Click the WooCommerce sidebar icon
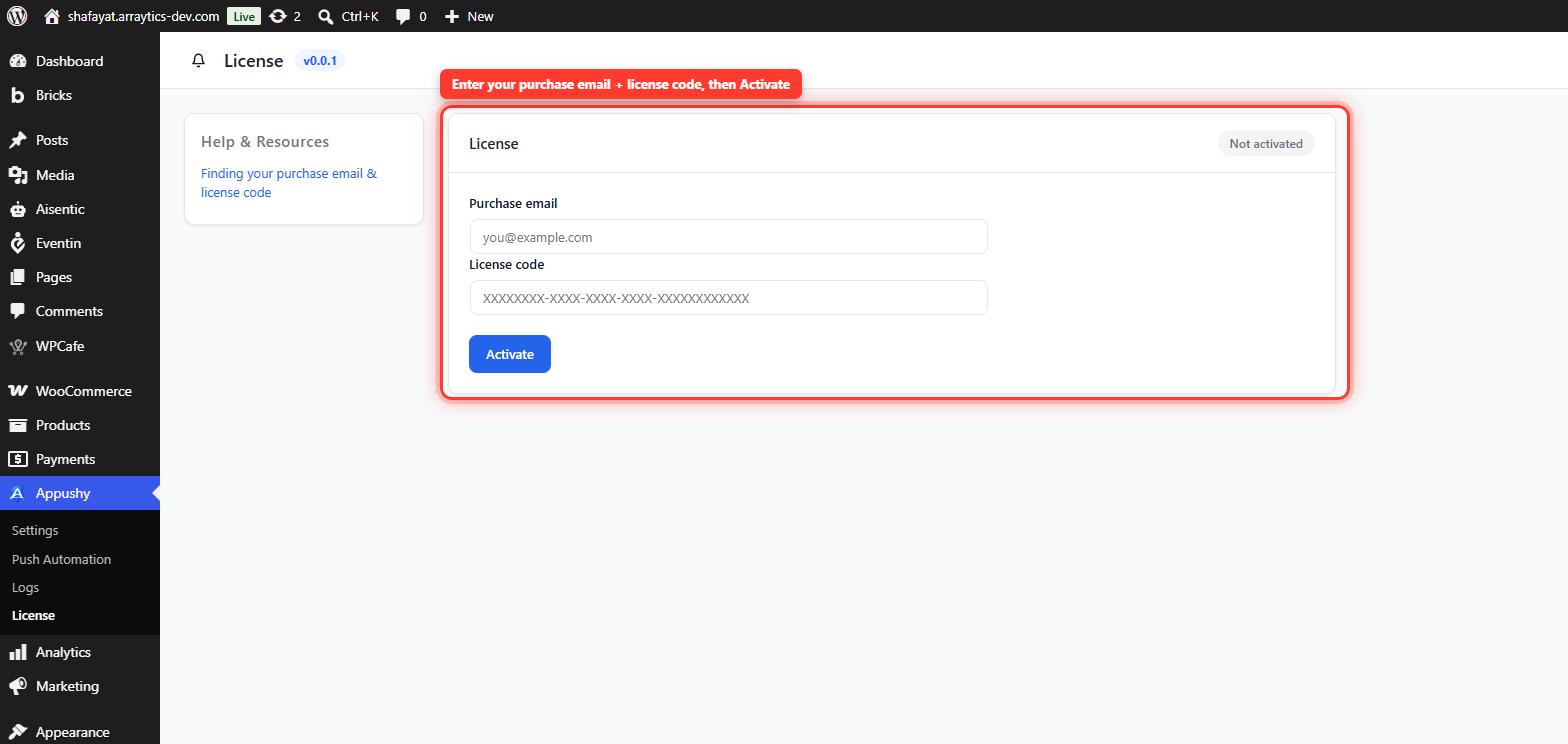This screenshot has width=1568, height=744. 18,391
